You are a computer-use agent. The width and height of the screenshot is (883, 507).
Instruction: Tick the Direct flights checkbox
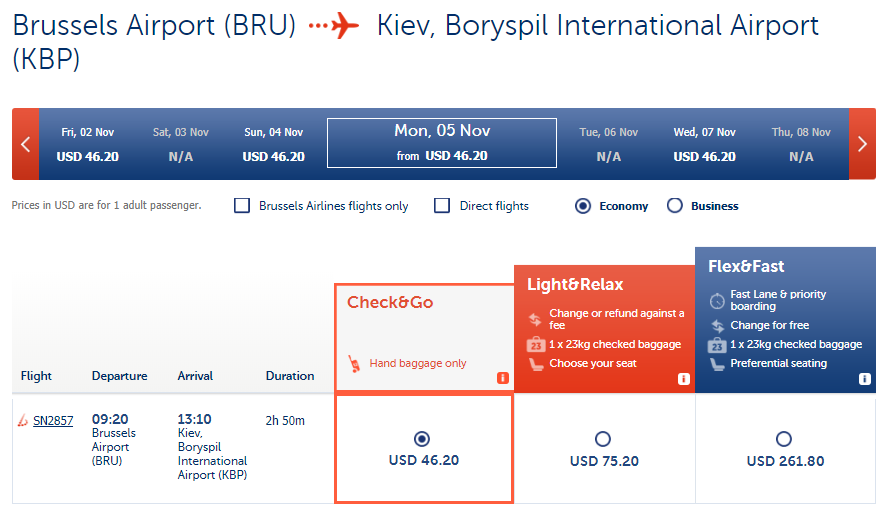[x=442, y=206]
